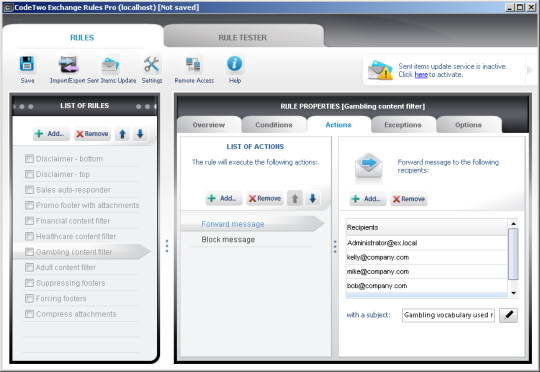
Task: Select the Compress attachments rule name
Action: [x=76, y=314]
